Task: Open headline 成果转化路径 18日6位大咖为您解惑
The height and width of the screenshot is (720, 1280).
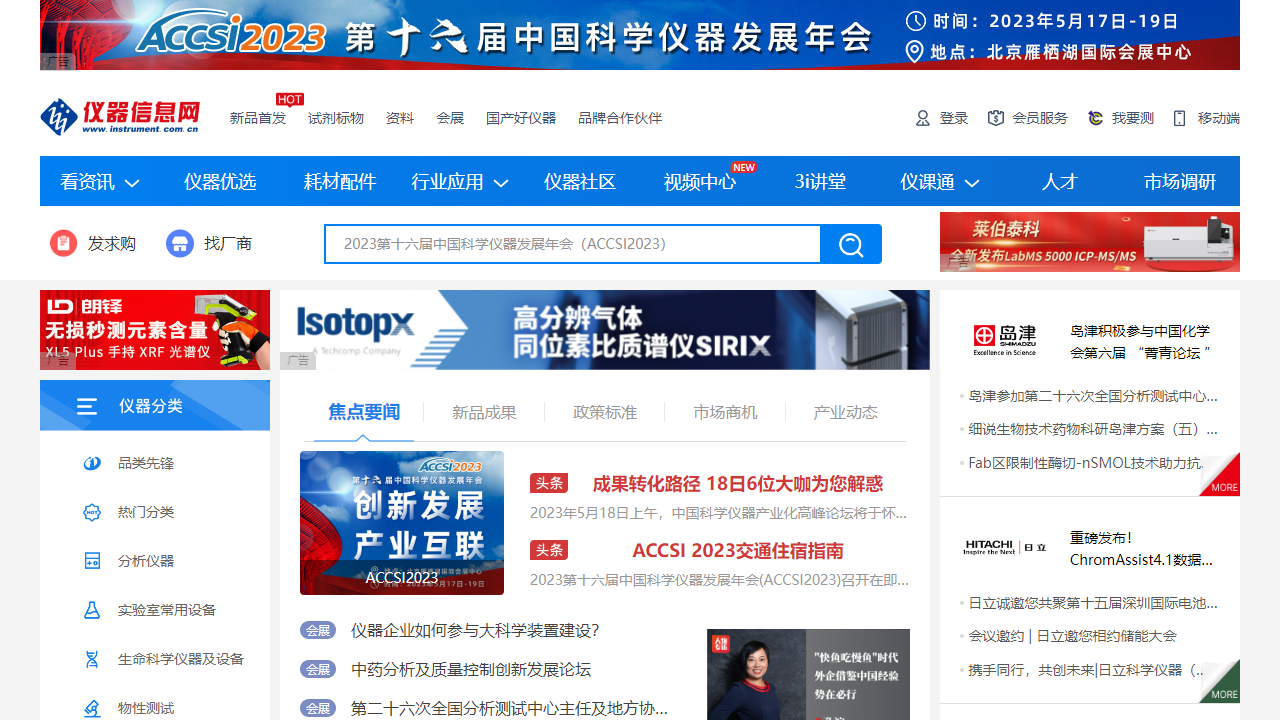Action: click(x=738, y=484)
